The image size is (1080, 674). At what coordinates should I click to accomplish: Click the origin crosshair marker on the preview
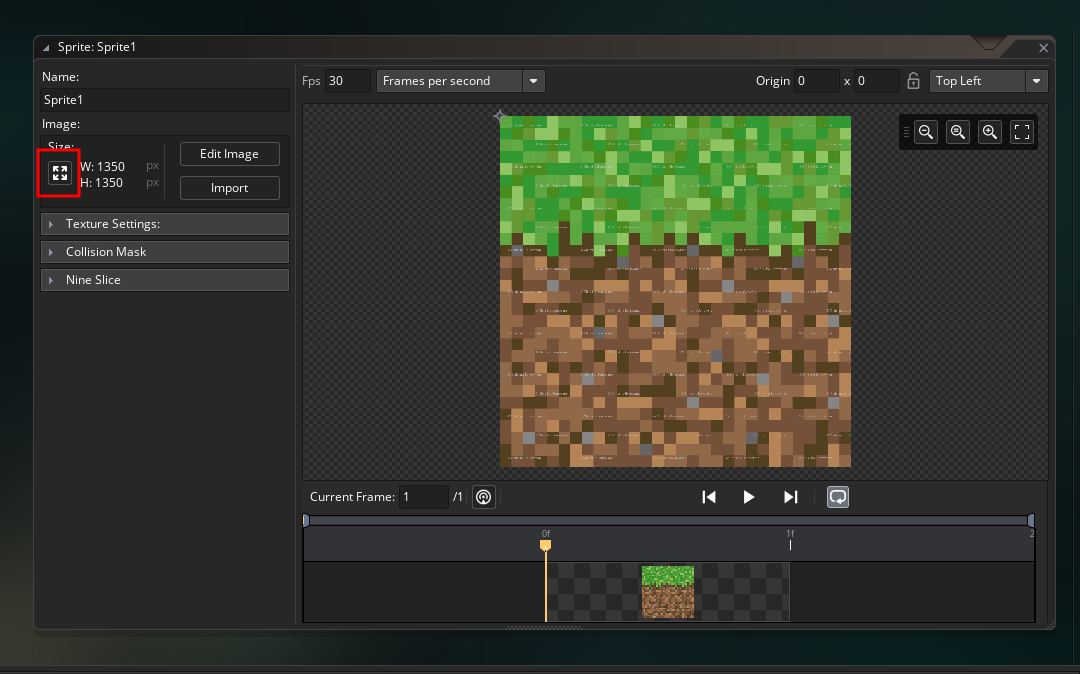click(x=500, y=116)
